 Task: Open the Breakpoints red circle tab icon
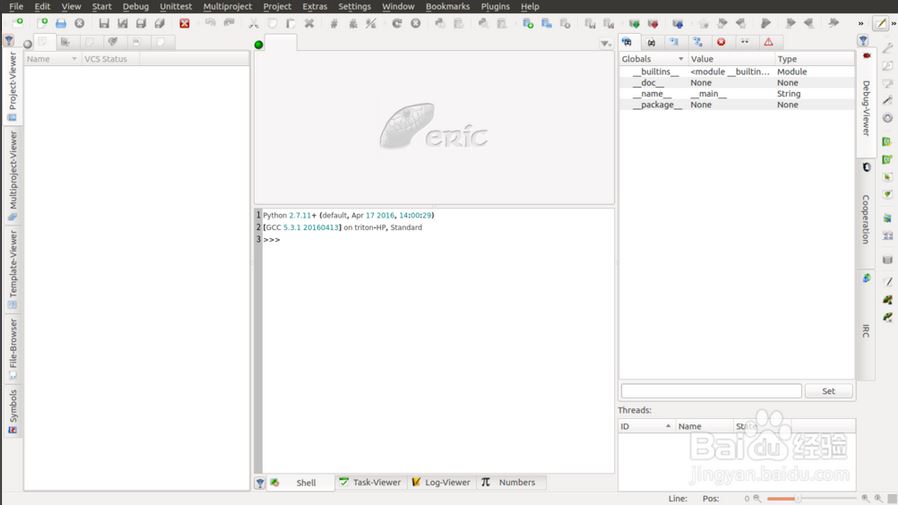coord(721,42)
